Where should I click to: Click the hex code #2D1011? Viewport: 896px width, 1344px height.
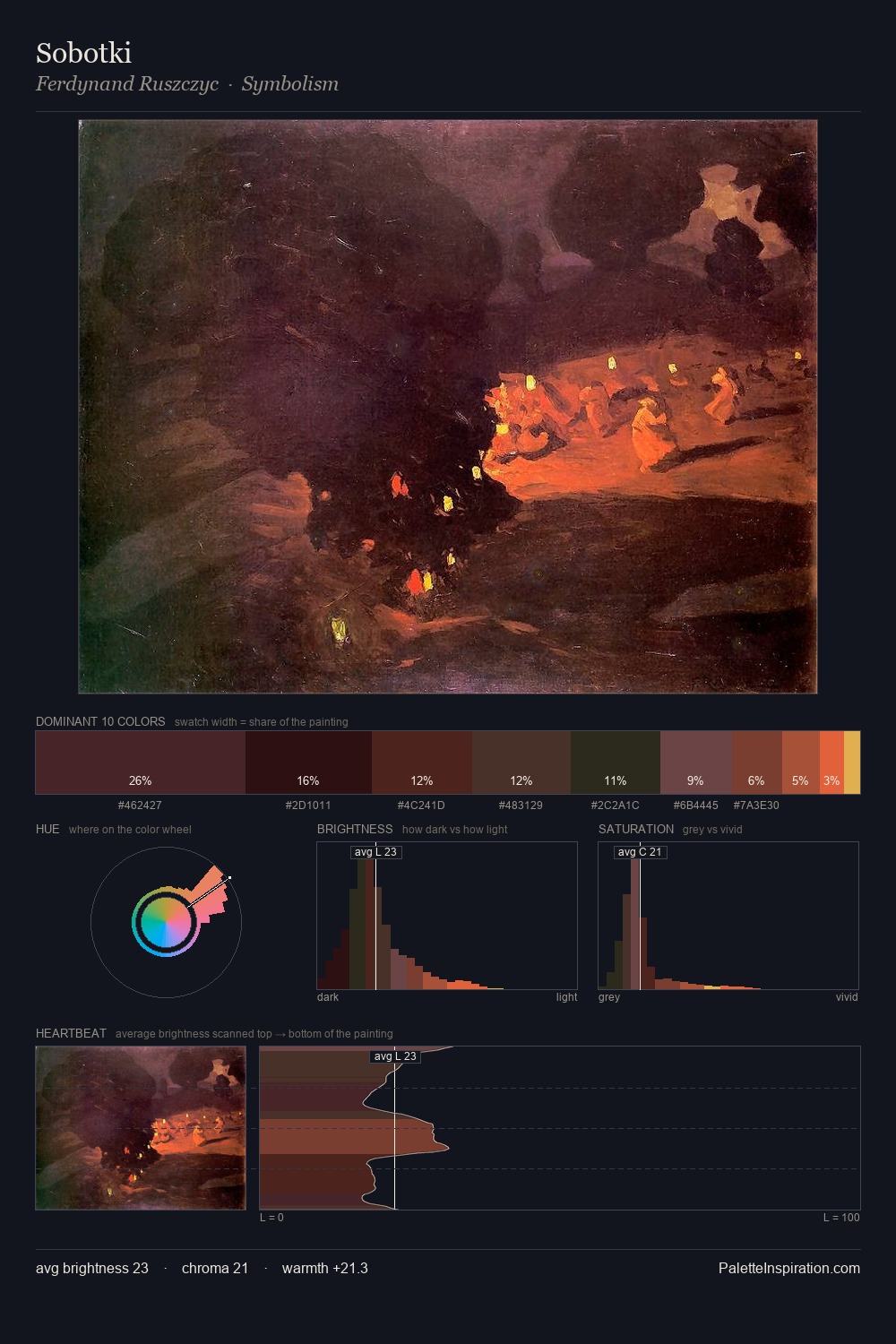308,806
